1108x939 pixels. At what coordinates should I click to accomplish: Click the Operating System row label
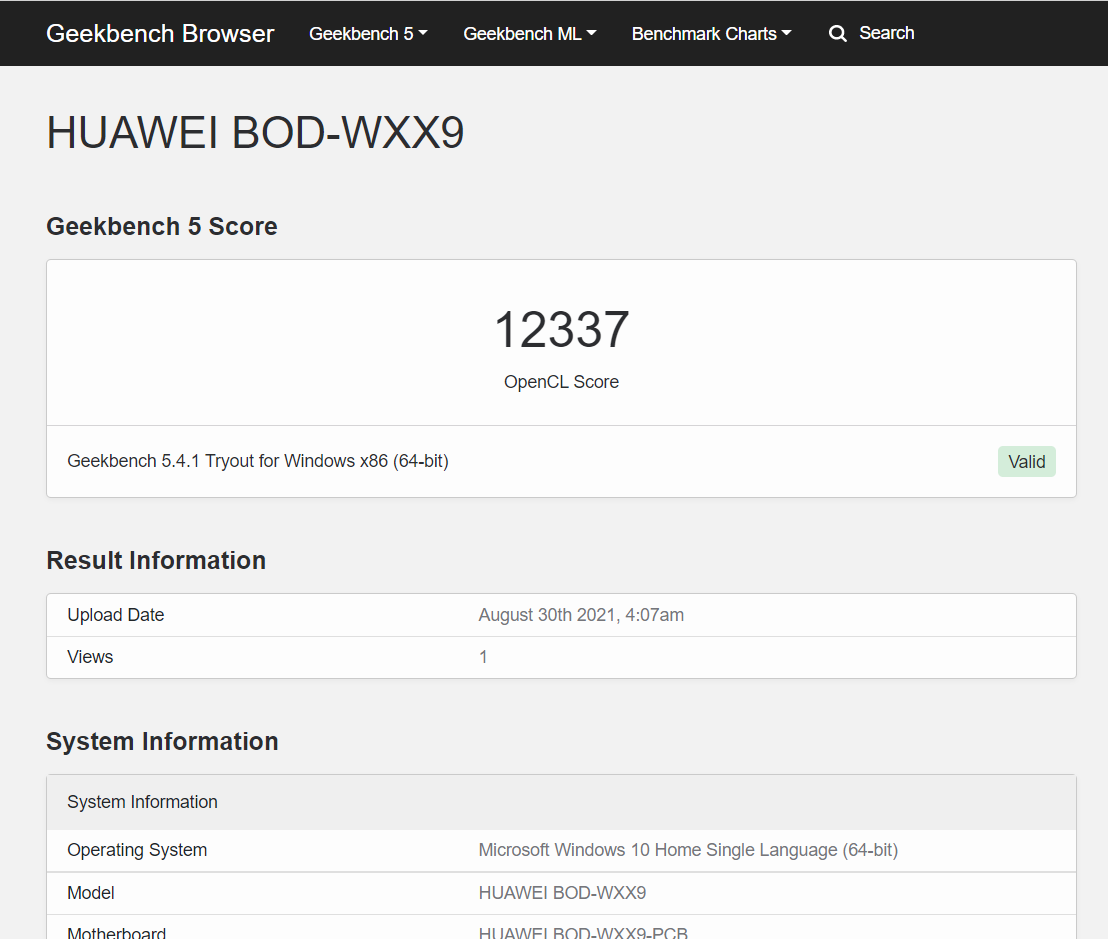coord(137,850)
